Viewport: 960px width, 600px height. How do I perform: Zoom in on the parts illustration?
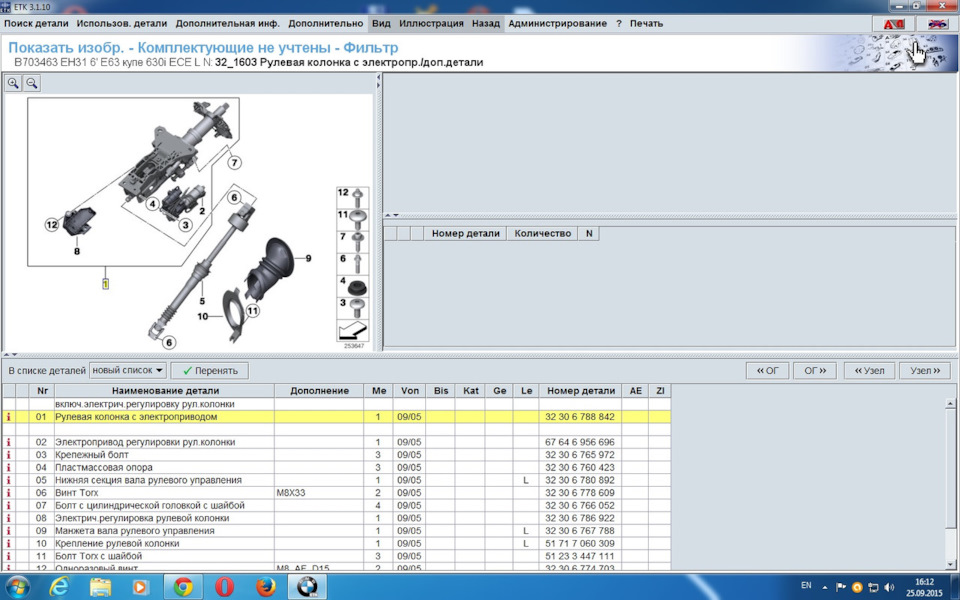pos(13,83)
